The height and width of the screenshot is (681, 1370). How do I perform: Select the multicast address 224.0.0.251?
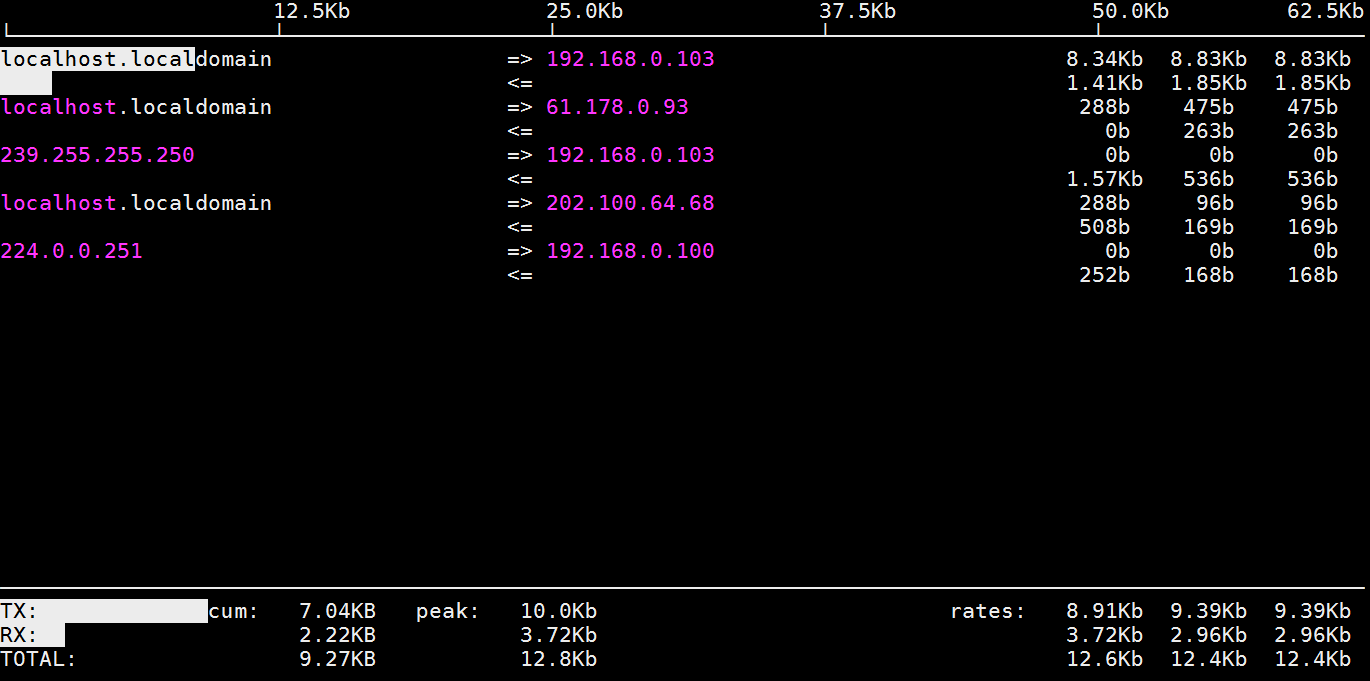coord(72,251)
